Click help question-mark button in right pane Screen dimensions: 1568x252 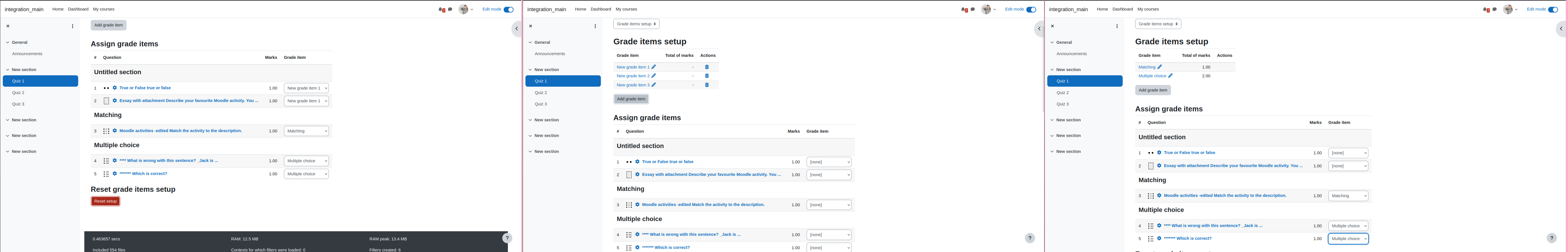click(x=1552, y=238)
